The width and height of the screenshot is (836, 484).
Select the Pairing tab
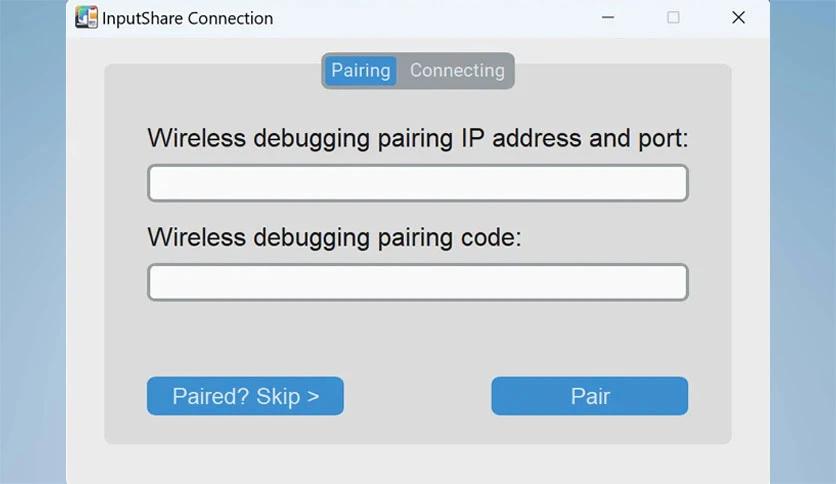[x=360, y=70]
